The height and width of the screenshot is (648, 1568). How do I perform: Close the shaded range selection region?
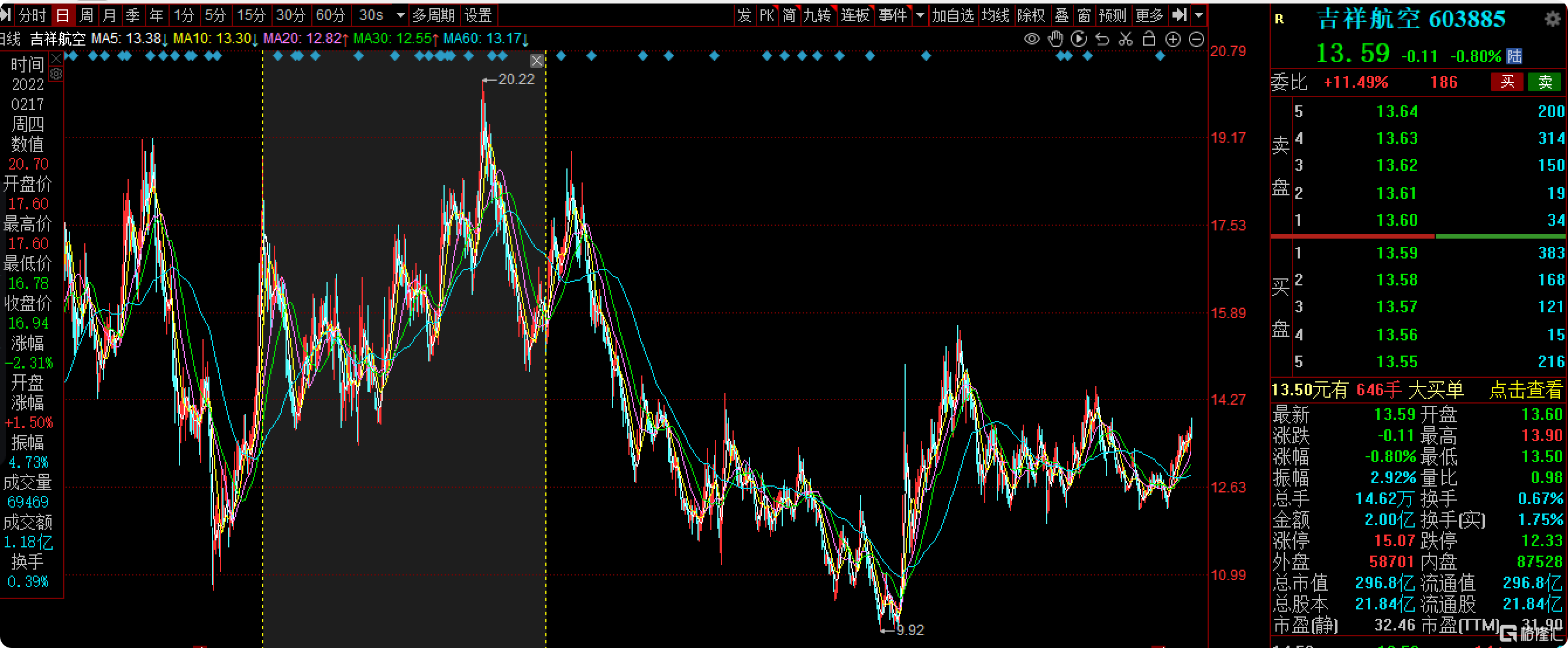pos(537,61)
